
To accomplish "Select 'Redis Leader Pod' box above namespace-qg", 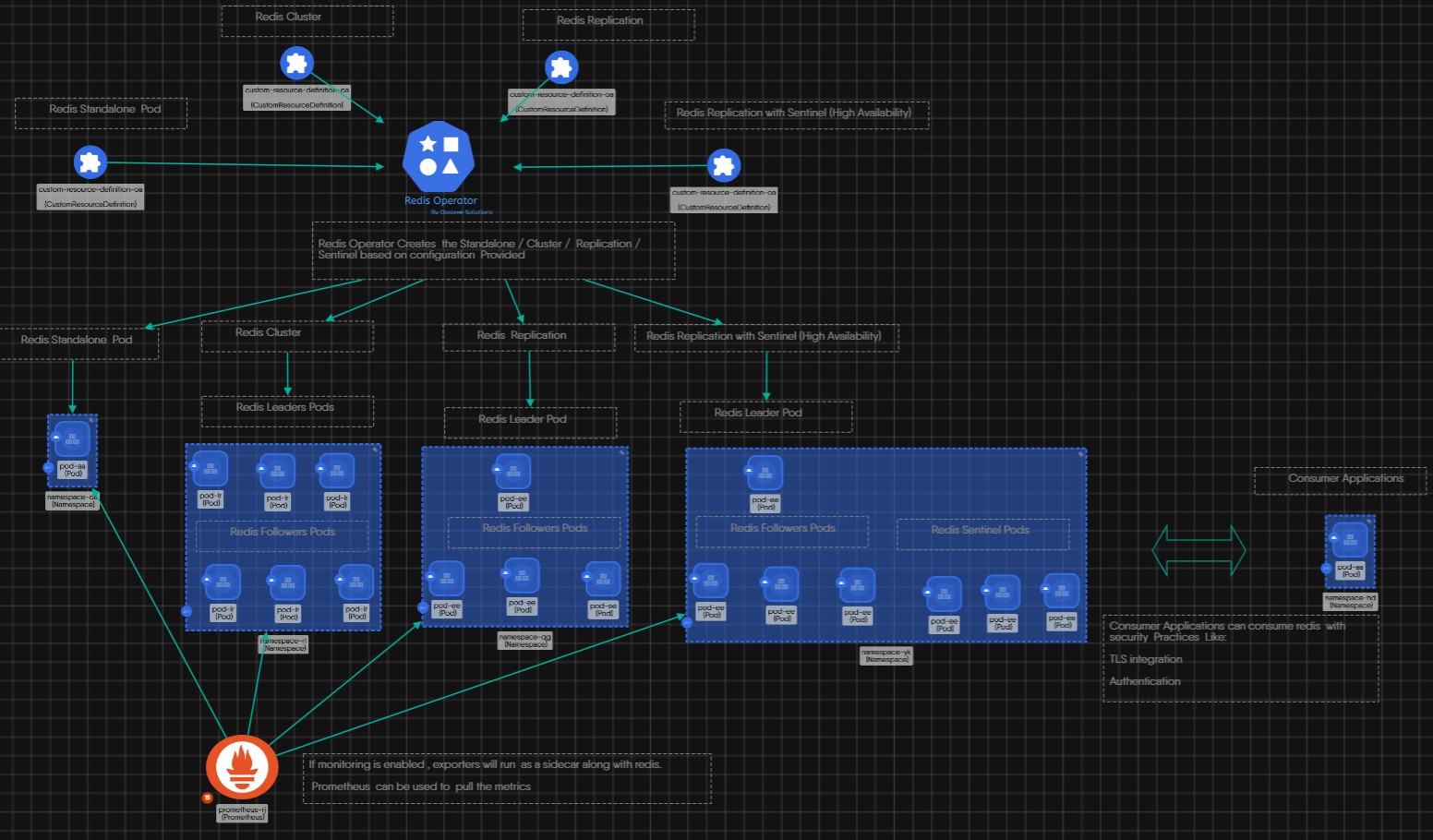I will pos(530,423).
